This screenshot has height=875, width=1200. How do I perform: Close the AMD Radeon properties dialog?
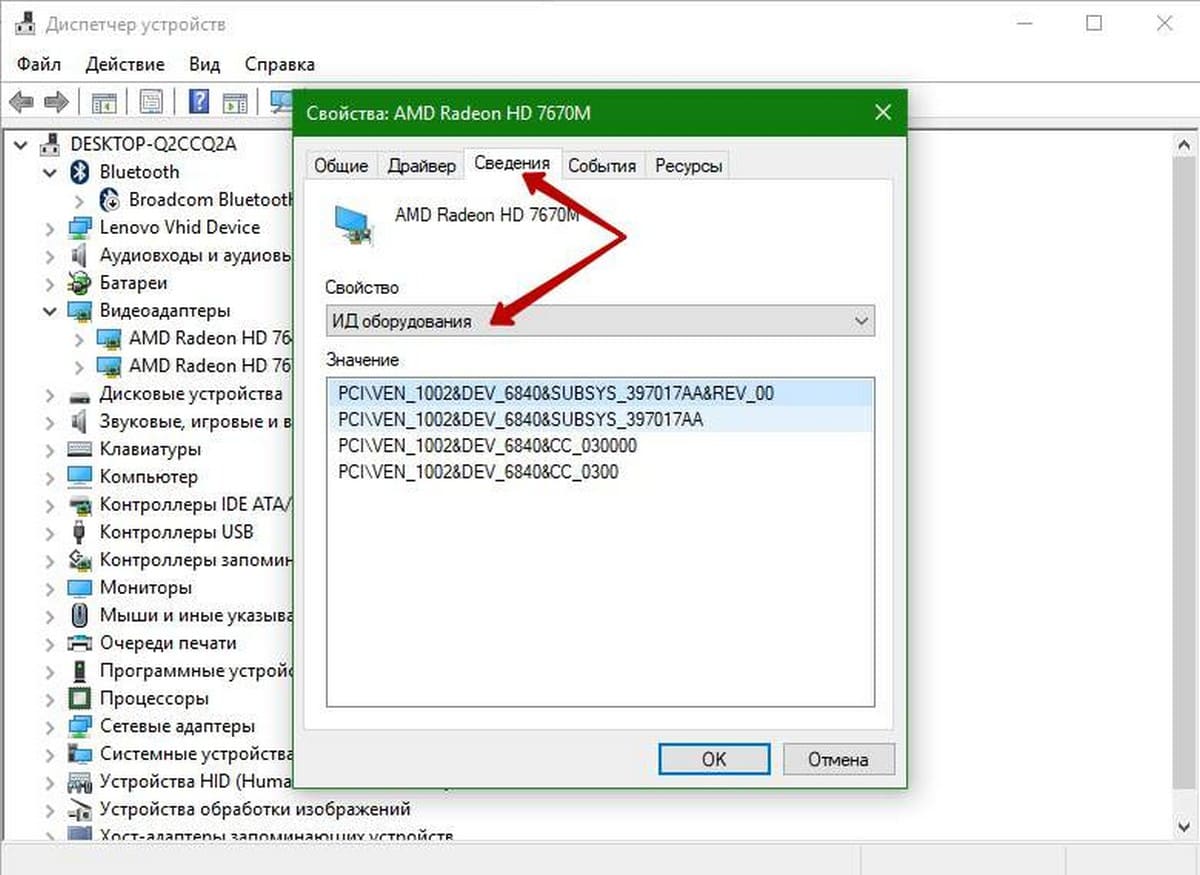(x=882, y=113)
